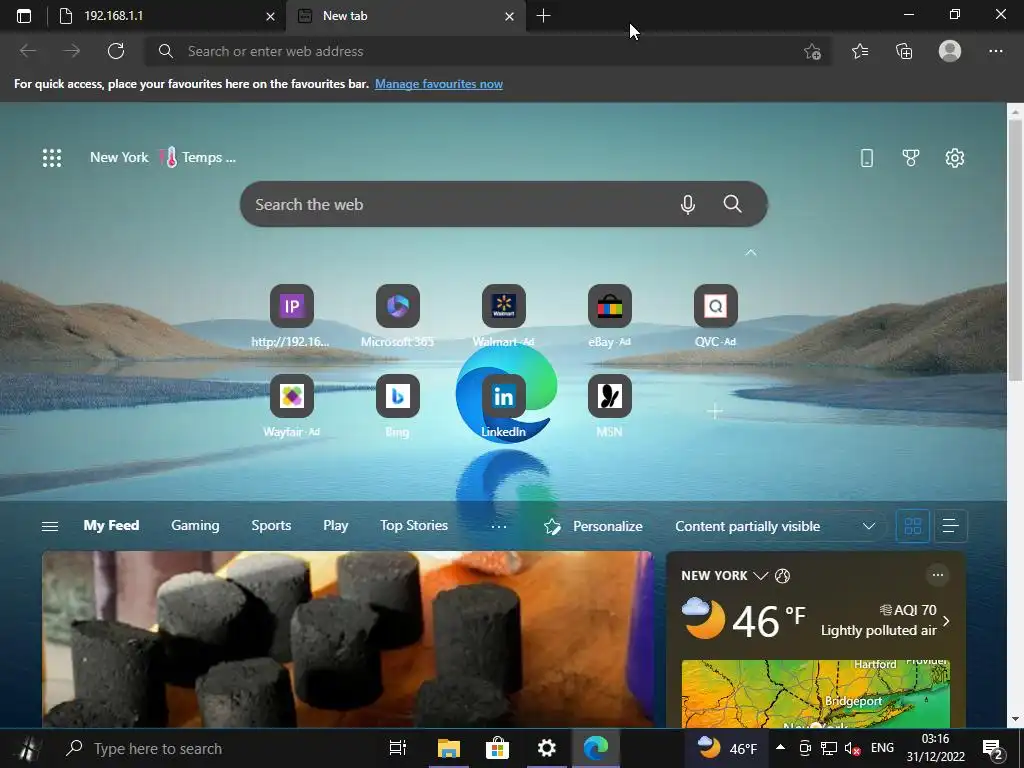Open Task View on taskbar
1024x768 pixels.
[397, 748]
